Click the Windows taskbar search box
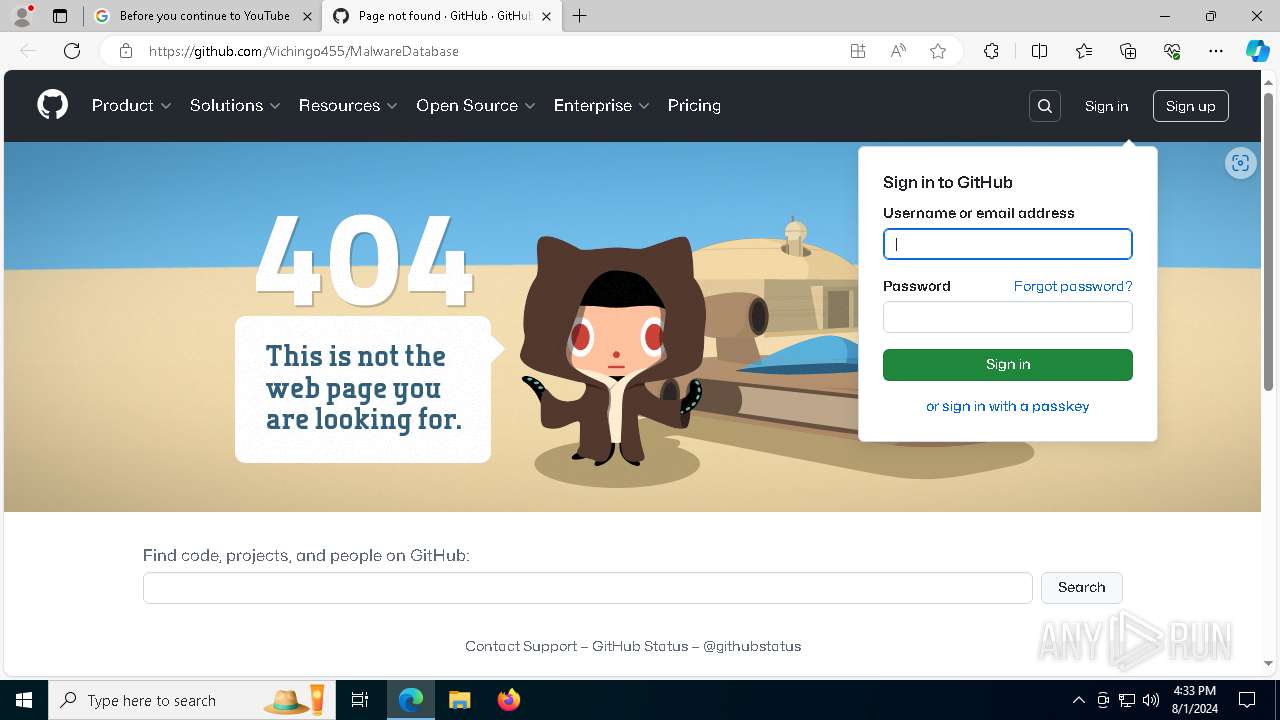1280x720 pixels. 191,700
